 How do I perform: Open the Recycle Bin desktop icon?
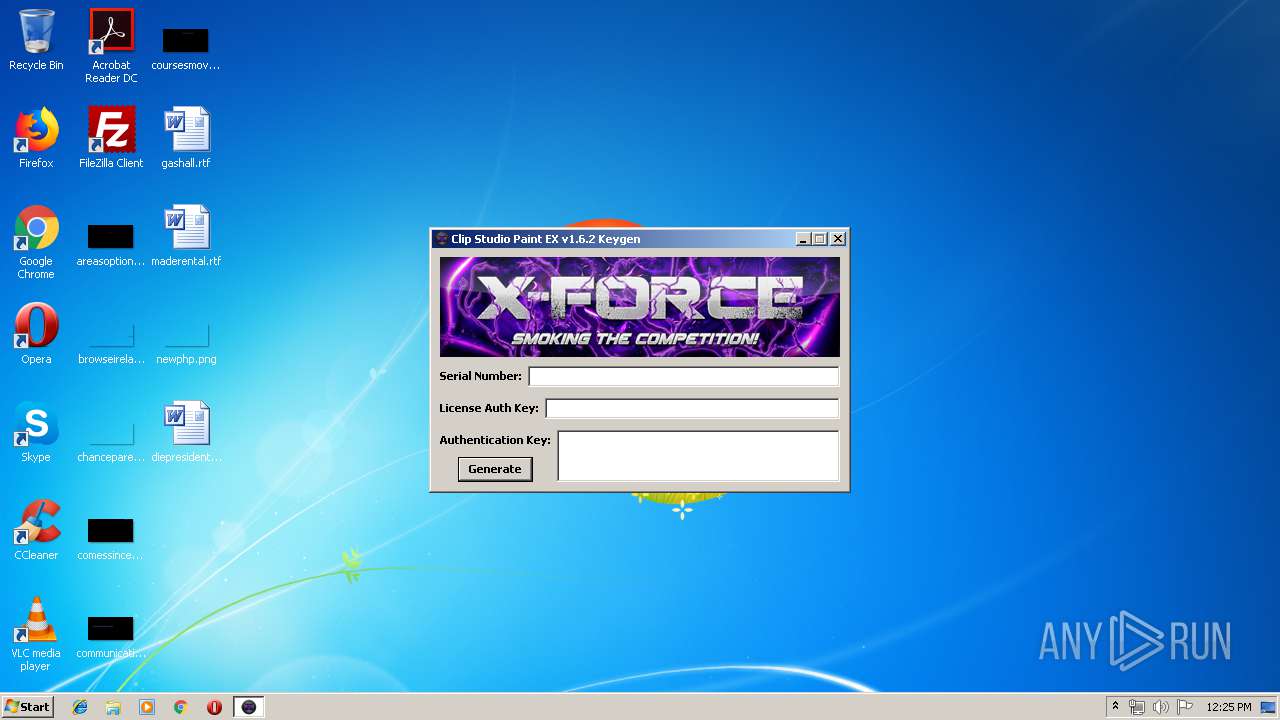coord(36,40)
